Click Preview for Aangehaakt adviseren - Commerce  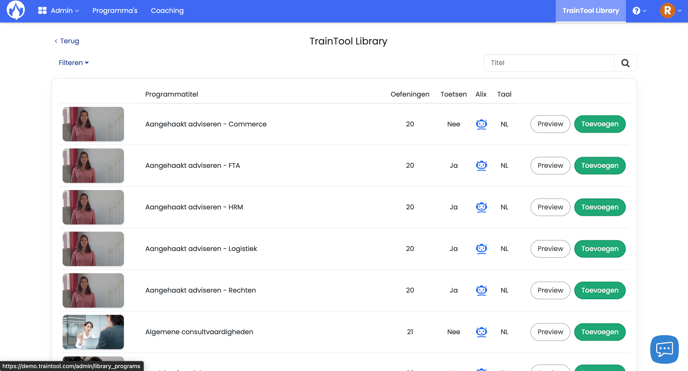pyautogui.click(x=550, y=124)
